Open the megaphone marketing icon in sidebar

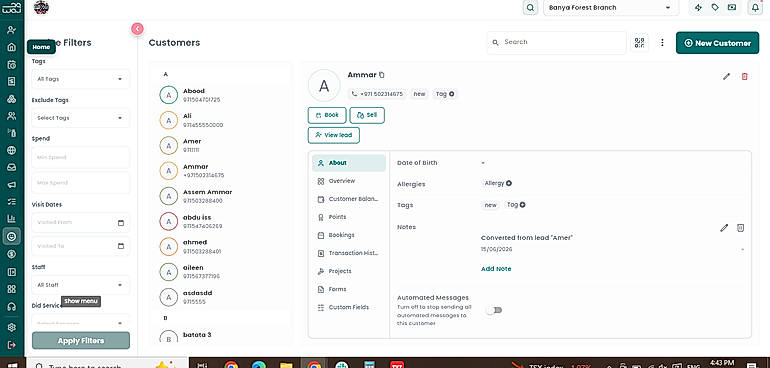[x=11, y=185]
